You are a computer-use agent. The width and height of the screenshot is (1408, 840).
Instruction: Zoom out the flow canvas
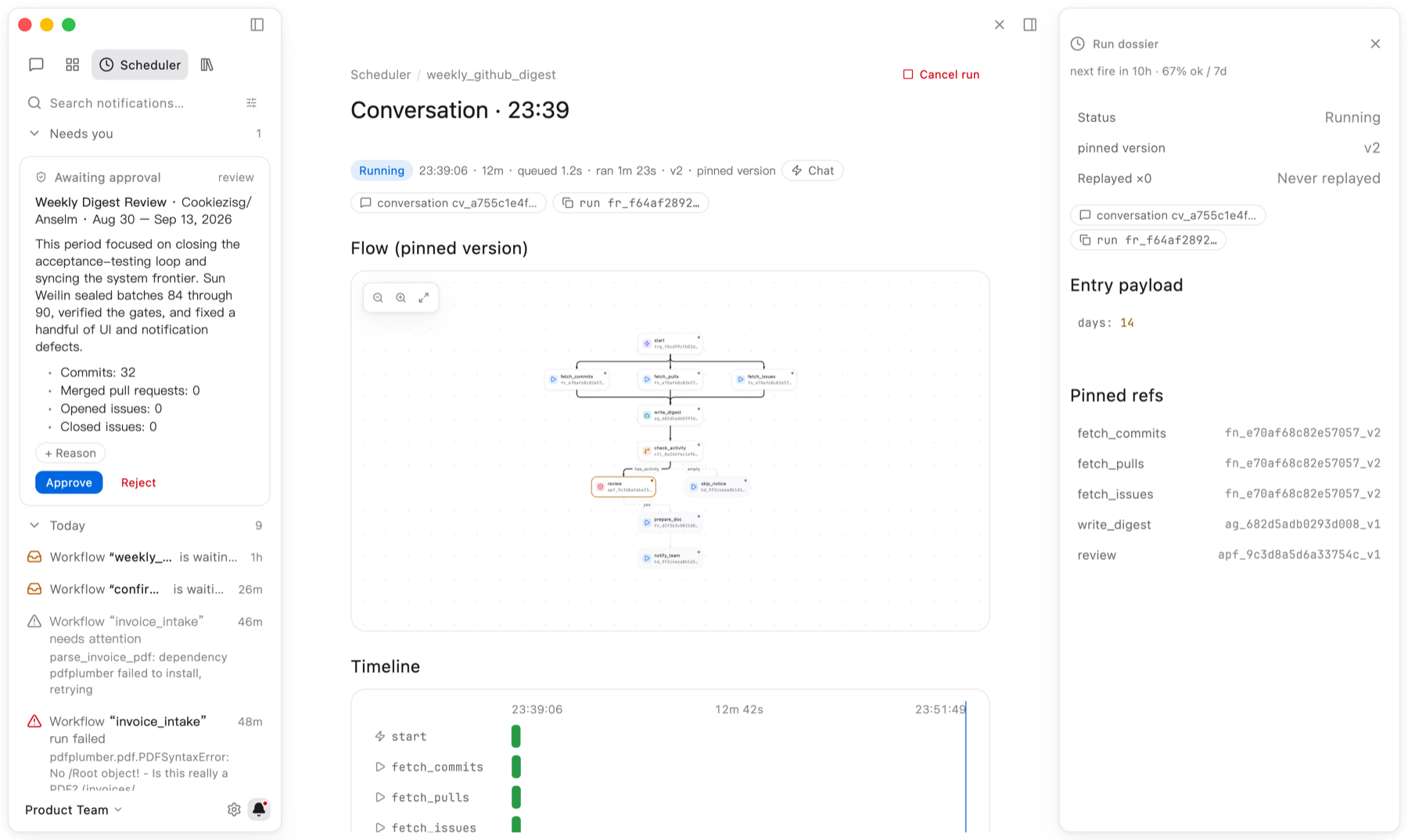click(378, 297)
